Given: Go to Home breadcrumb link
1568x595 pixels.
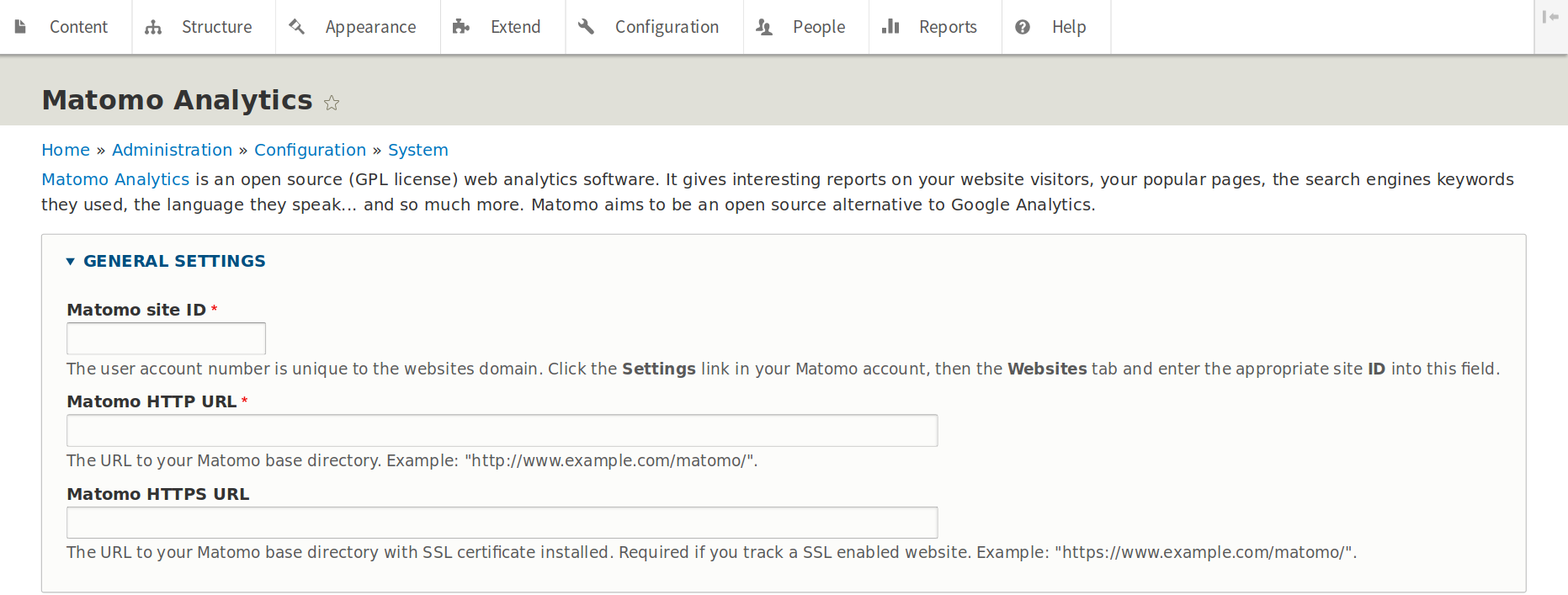Looking at the screenshot, I should (x=66, y=150).
